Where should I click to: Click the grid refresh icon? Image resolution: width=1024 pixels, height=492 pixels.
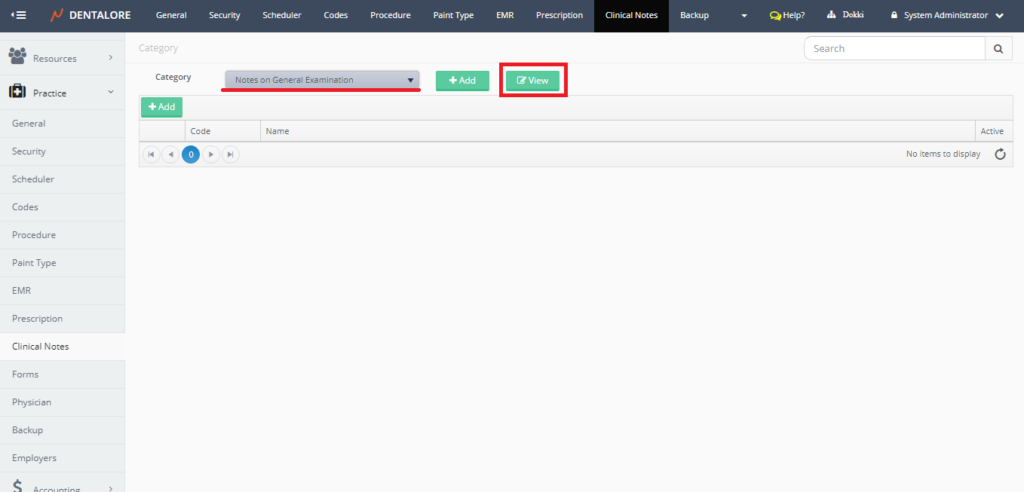click(1000, 154)
